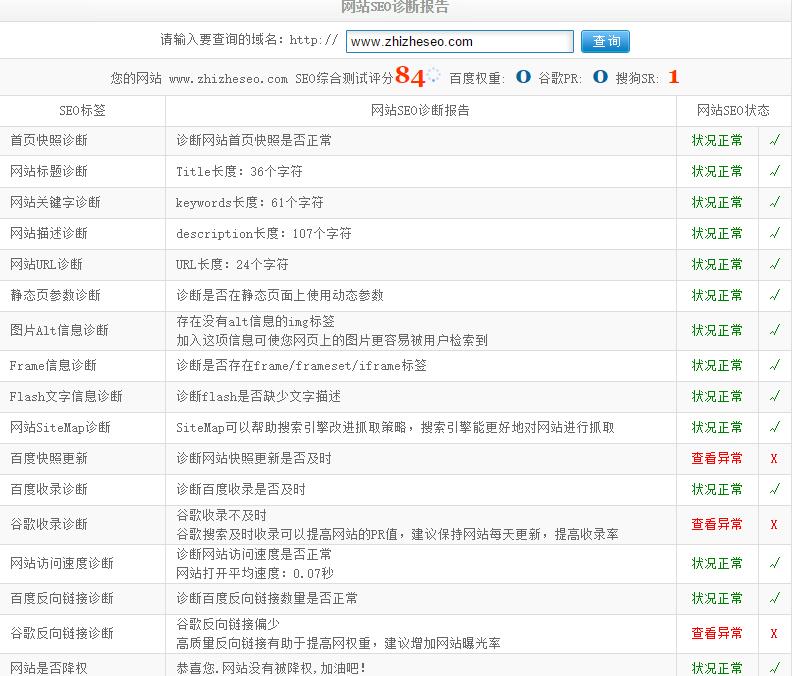The image size is (793, 676).
Task: Click the checkmark icon for 网站标题诊断
Action: click(x=774, y=172)
